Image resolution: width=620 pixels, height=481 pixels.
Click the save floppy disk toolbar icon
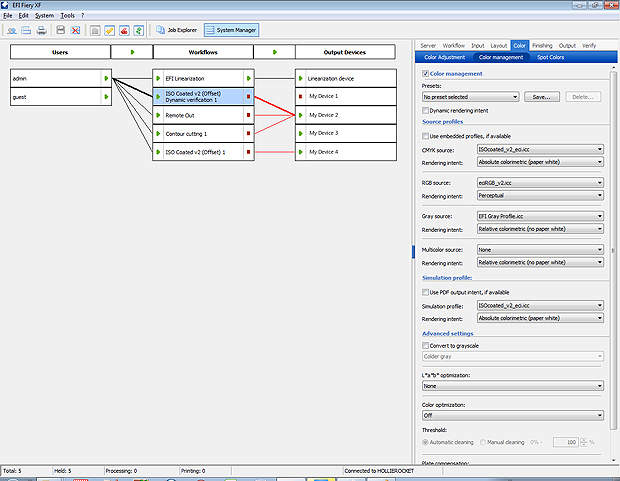click(x=60, y=30)
